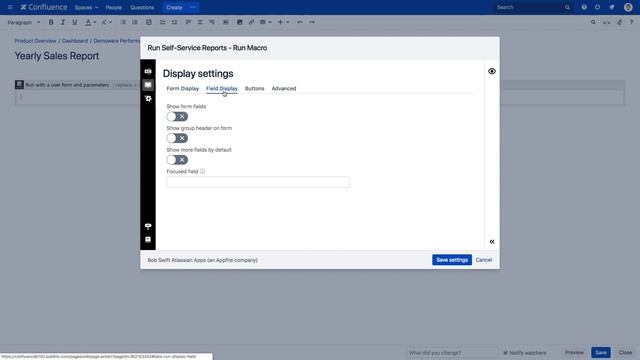The image size is (640, 360).
Task: Click the Focused field info icon
Action: 202,171
